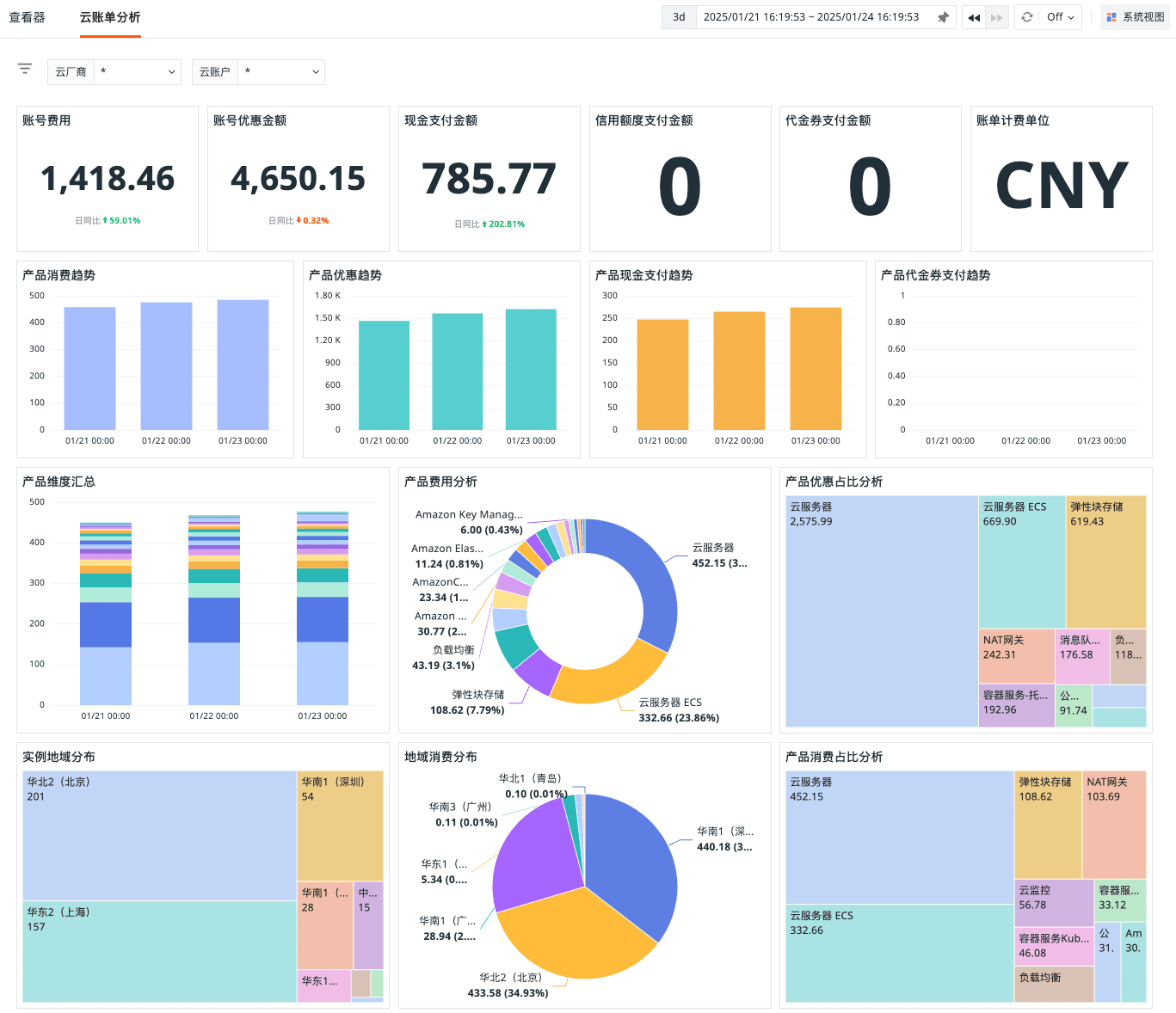Click the teal 01/21 bar in 产品优惠趋势
This screenshot has width=1176, height=1013.
point(384,375)
